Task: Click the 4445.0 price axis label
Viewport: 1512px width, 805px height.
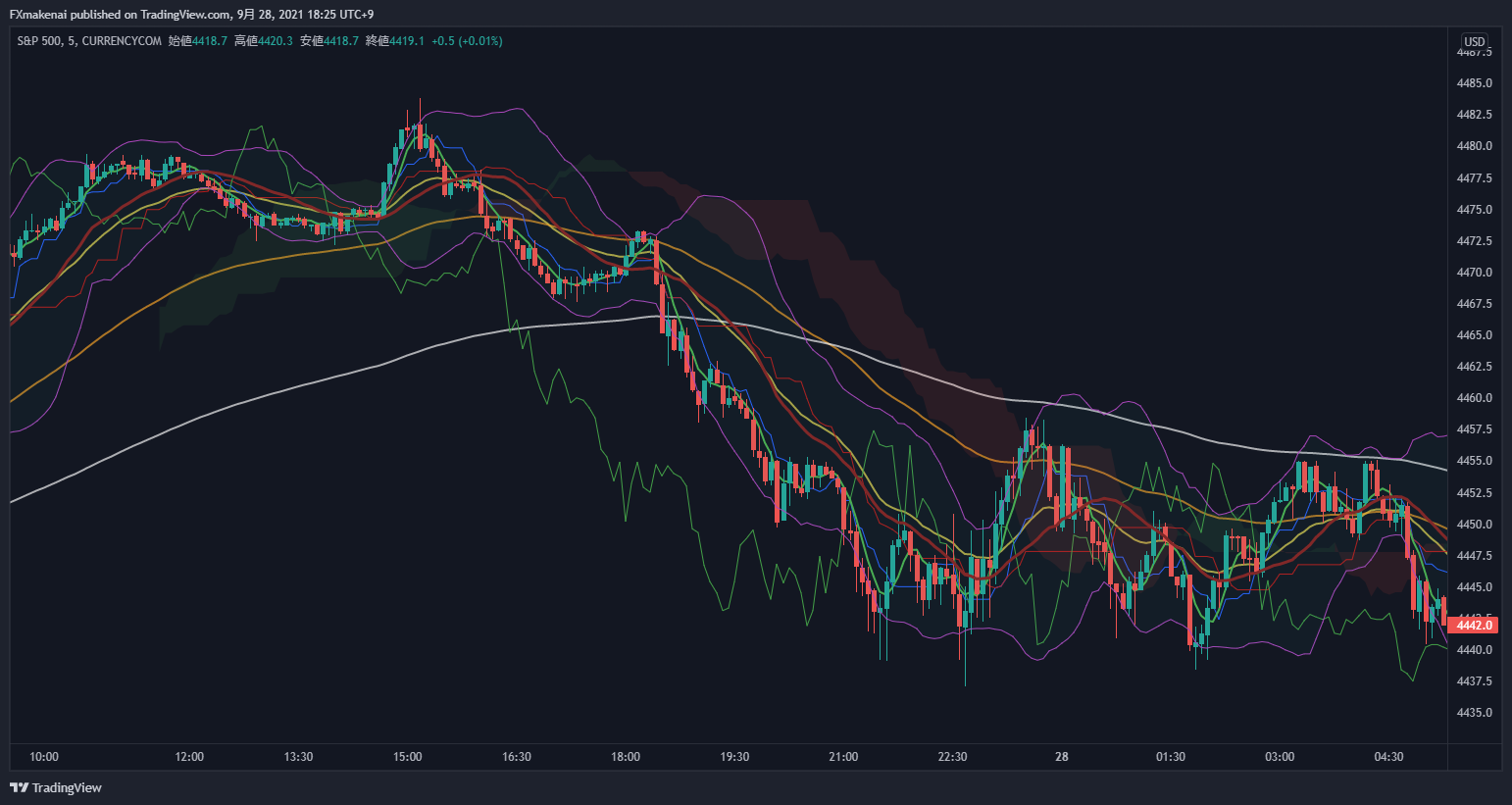Action: pyautogui.click(x=1474, y=587)
